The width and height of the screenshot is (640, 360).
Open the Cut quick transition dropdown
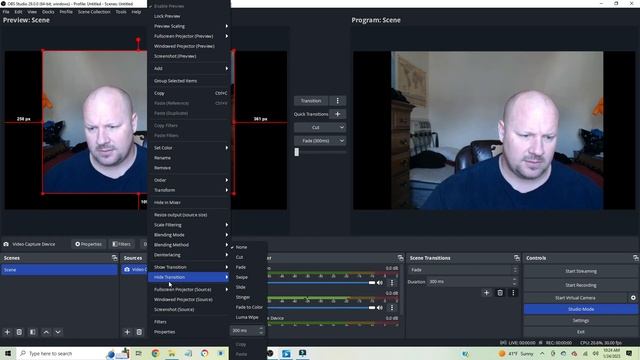(320, 128)
